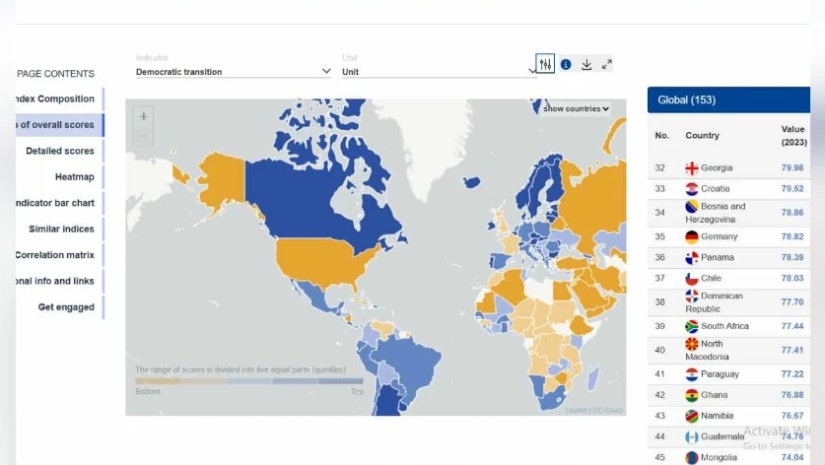This screenshot has height=465, width=825.
Task: Select the Global (153) table header
Action: click(728, 100)
